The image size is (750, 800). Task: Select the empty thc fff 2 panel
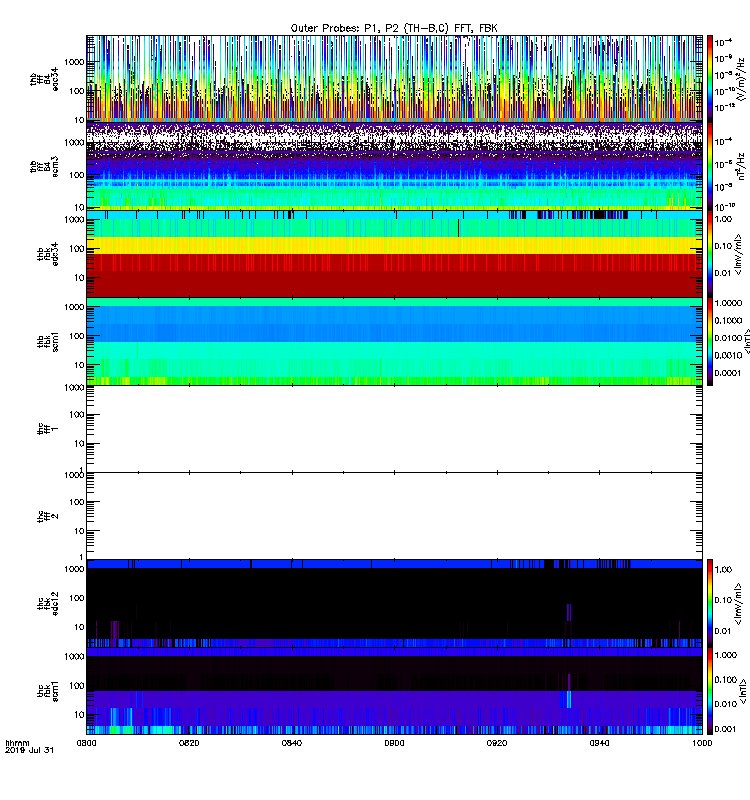click(394, 516)
